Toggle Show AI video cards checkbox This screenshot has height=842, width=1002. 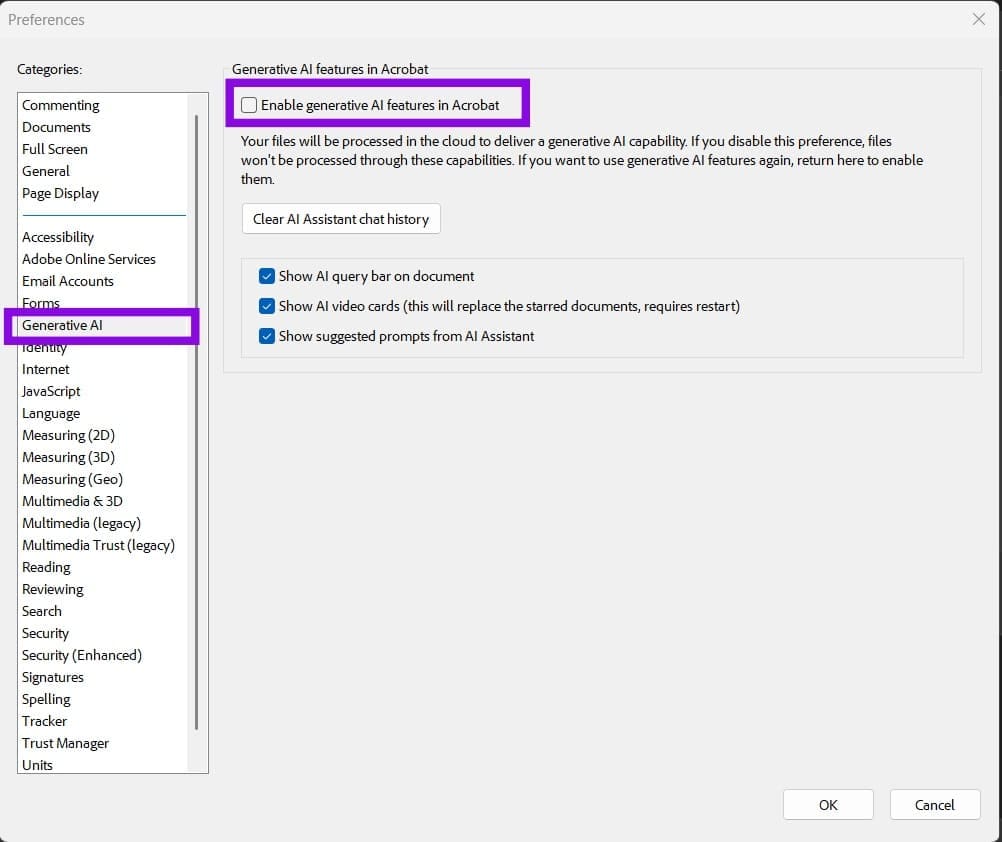[x=266, y=306]
